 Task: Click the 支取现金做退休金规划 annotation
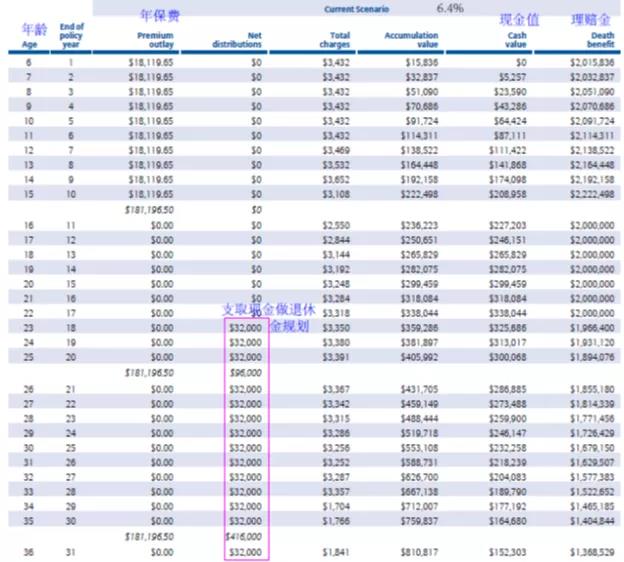[x=262, y=317]
